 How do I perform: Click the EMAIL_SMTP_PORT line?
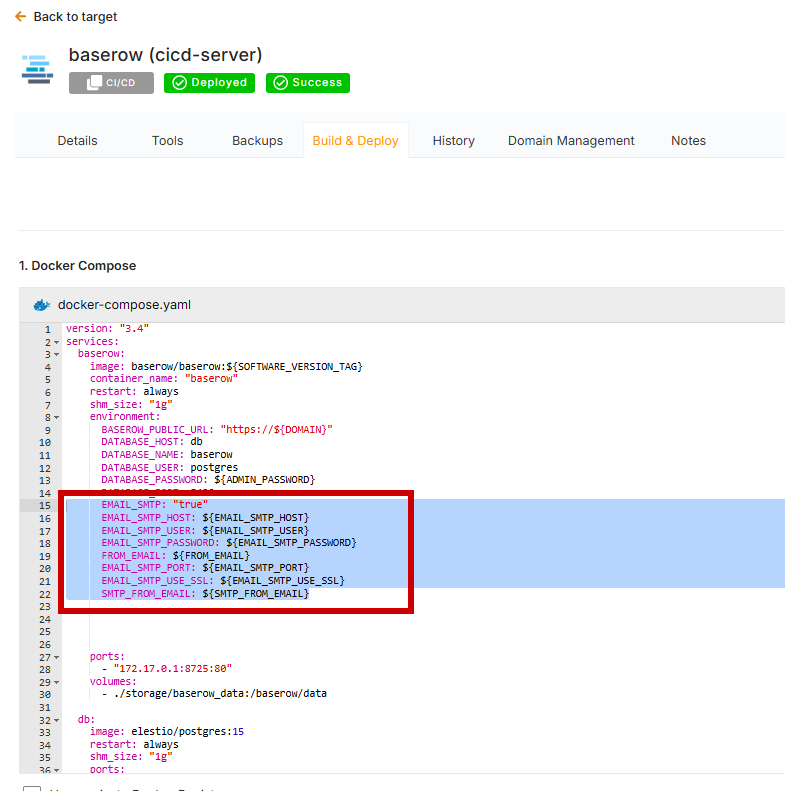205,568
